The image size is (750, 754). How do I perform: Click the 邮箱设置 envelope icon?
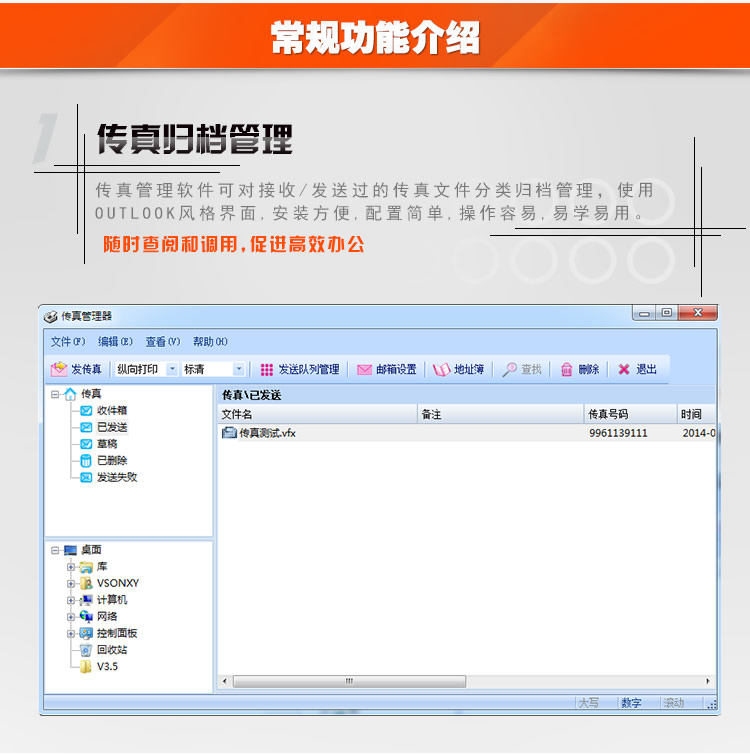click(x=364, y=369)
